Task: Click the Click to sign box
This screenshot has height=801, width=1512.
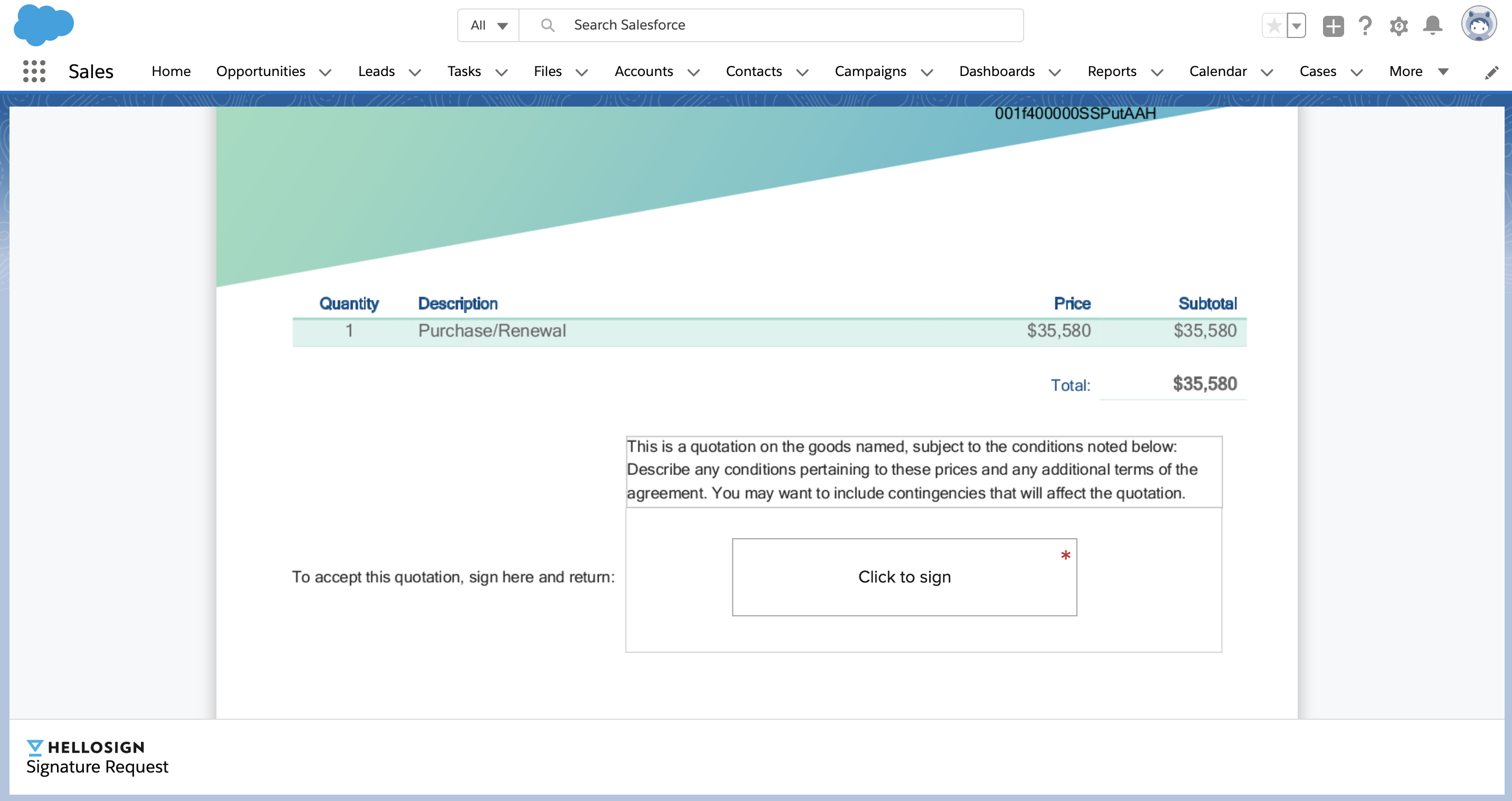Action: pyautogui.click(x=904, y=576)
